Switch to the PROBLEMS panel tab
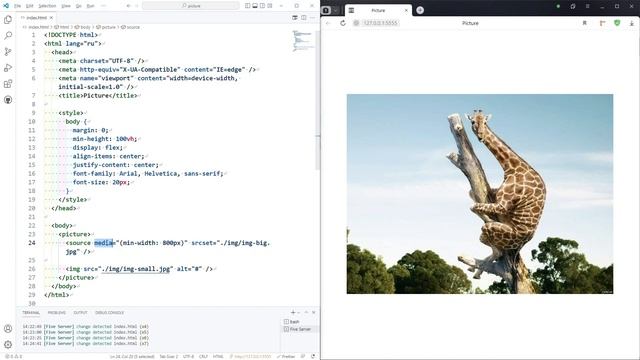 pyautogui.click(x=57, y=313)
